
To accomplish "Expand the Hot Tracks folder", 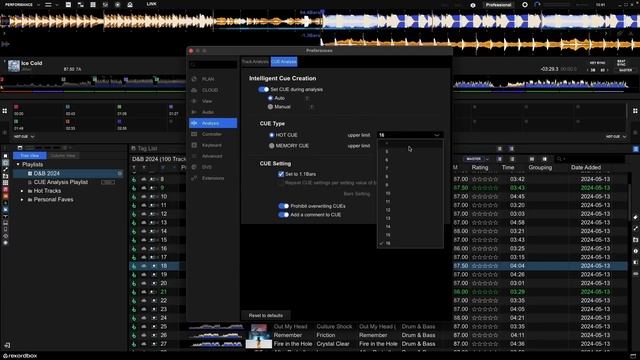I will tap(22, 191).
